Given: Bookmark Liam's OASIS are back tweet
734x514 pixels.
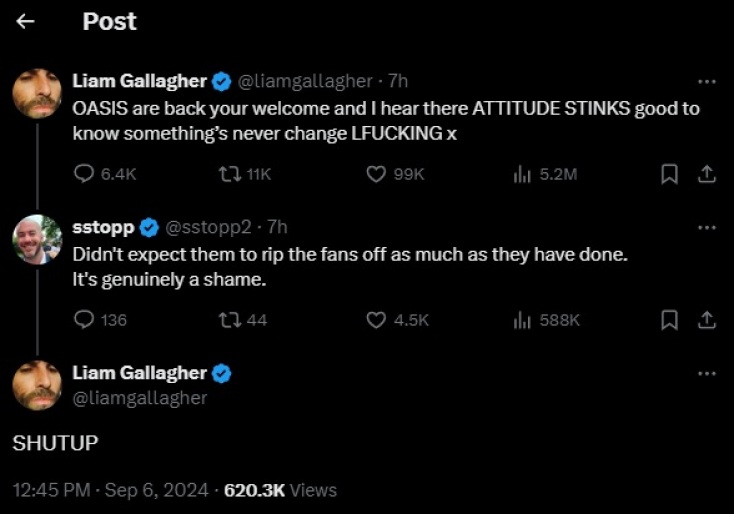Looking at the screenshot, I should click(670, 174).
